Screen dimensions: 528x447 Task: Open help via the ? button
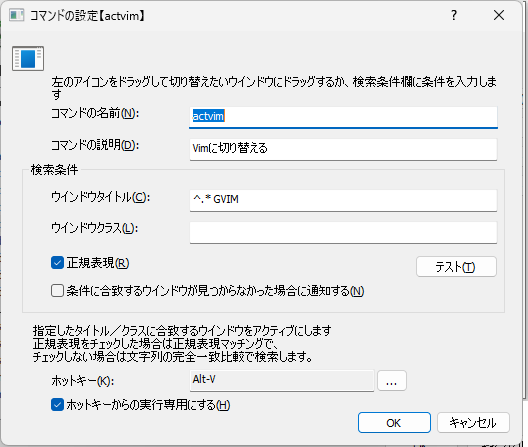pos(454,15)
